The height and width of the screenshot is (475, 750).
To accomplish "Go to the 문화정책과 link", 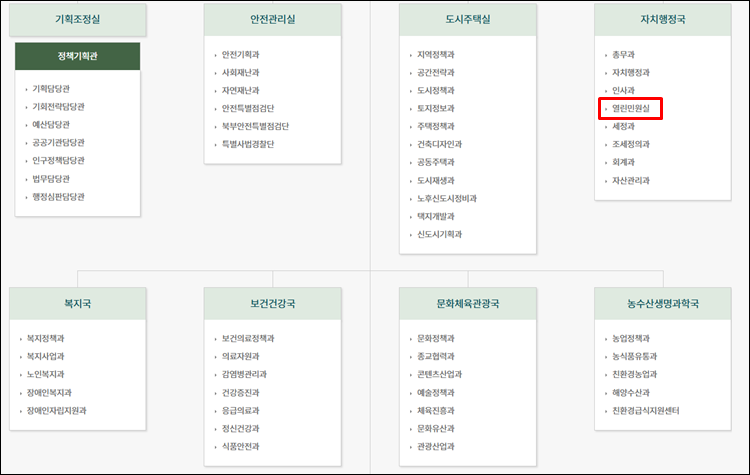I will tap(436, 339).
